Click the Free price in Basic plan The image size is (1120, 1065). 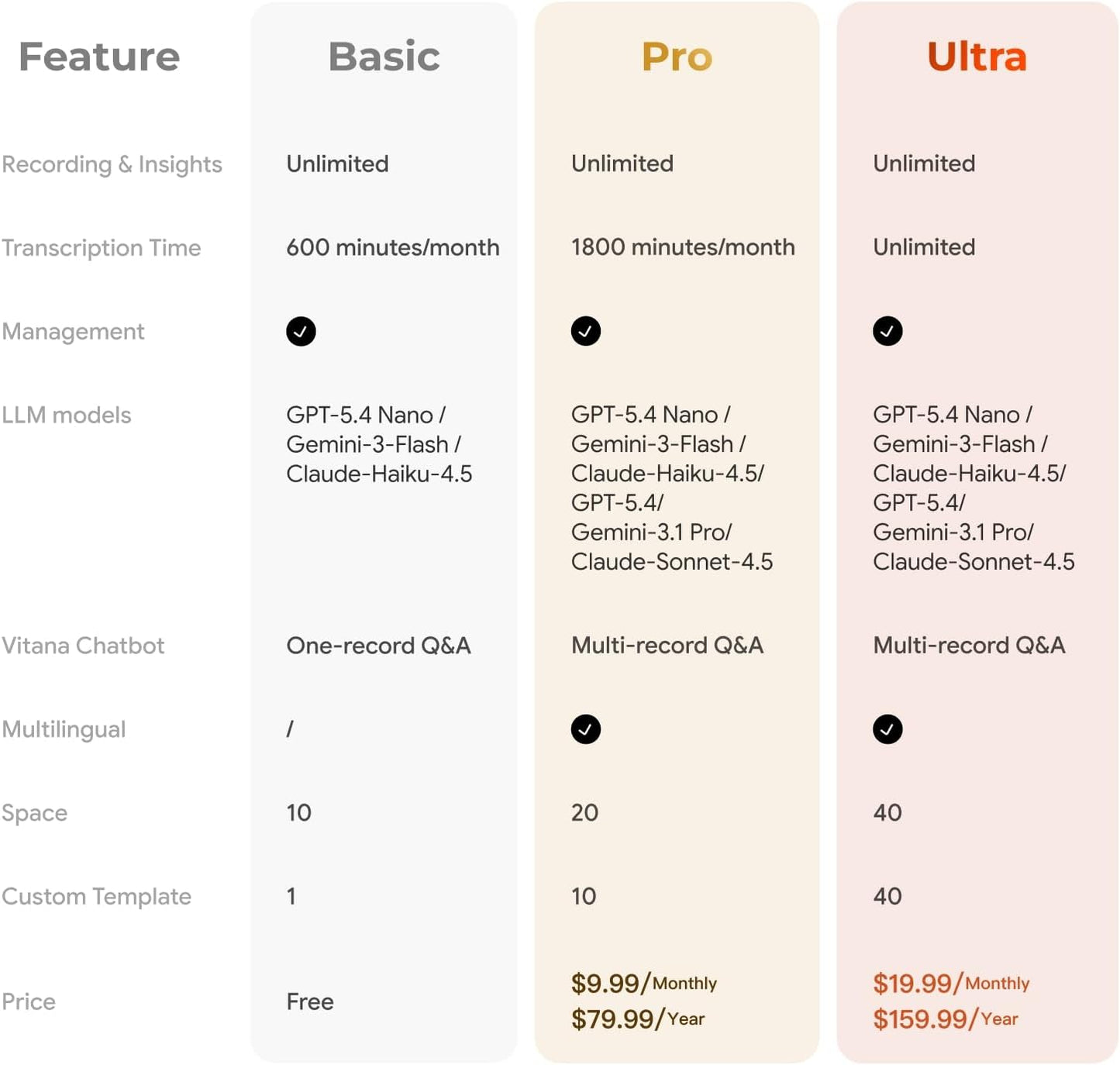tap(310, 1002)
